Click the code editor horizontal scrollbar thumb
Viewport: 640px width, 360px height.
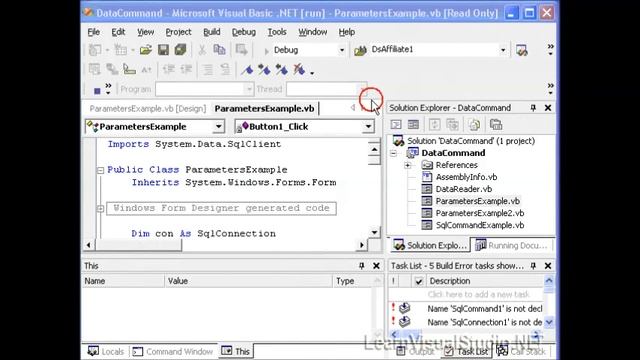[x=138, y=245]
